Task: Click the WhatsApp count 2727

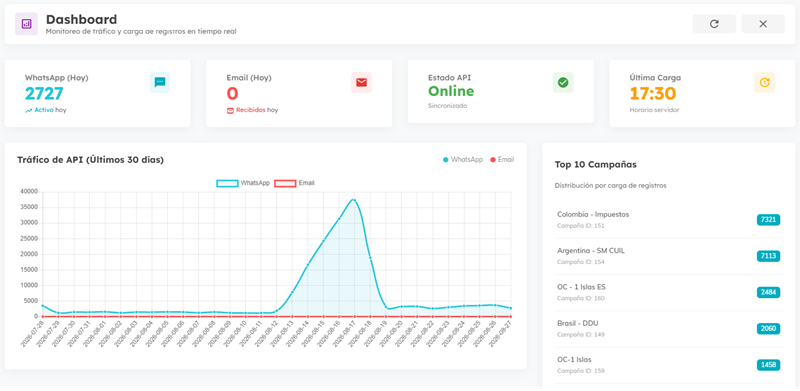Action: (x=44, y=93)
